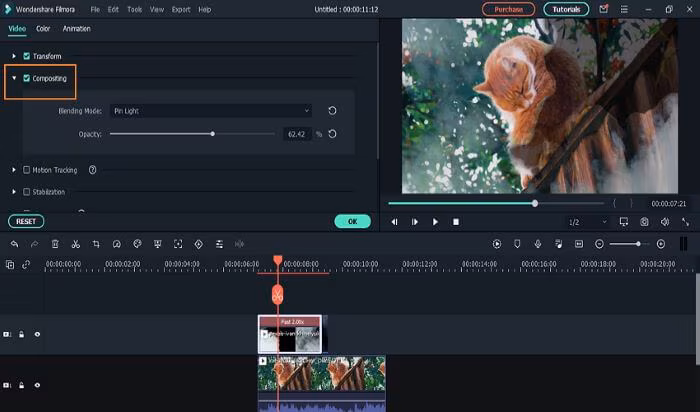Add a keyframe with the diamond icon
The width and height of the screenshot is (700, 412).
pos(199,244)
